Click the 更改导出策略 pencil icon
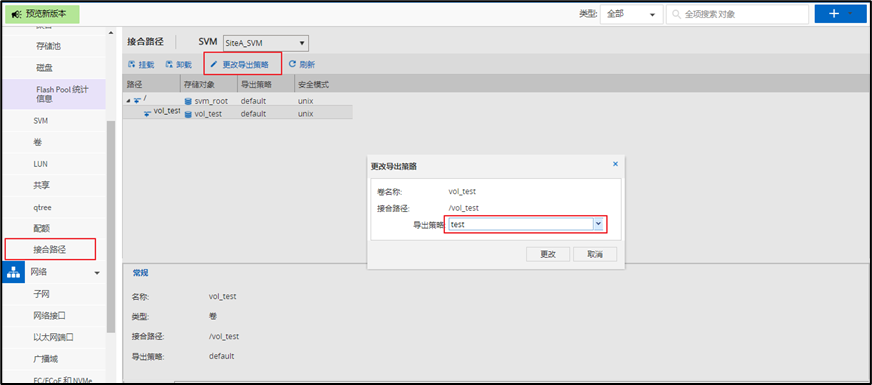 tap(214, 65)
